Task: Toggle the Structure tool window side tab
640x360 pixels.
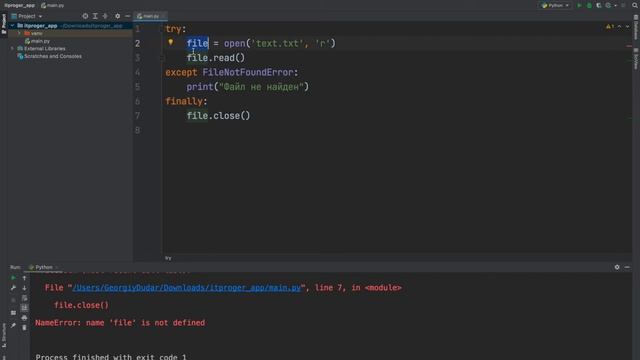Action: click(4, 336)
